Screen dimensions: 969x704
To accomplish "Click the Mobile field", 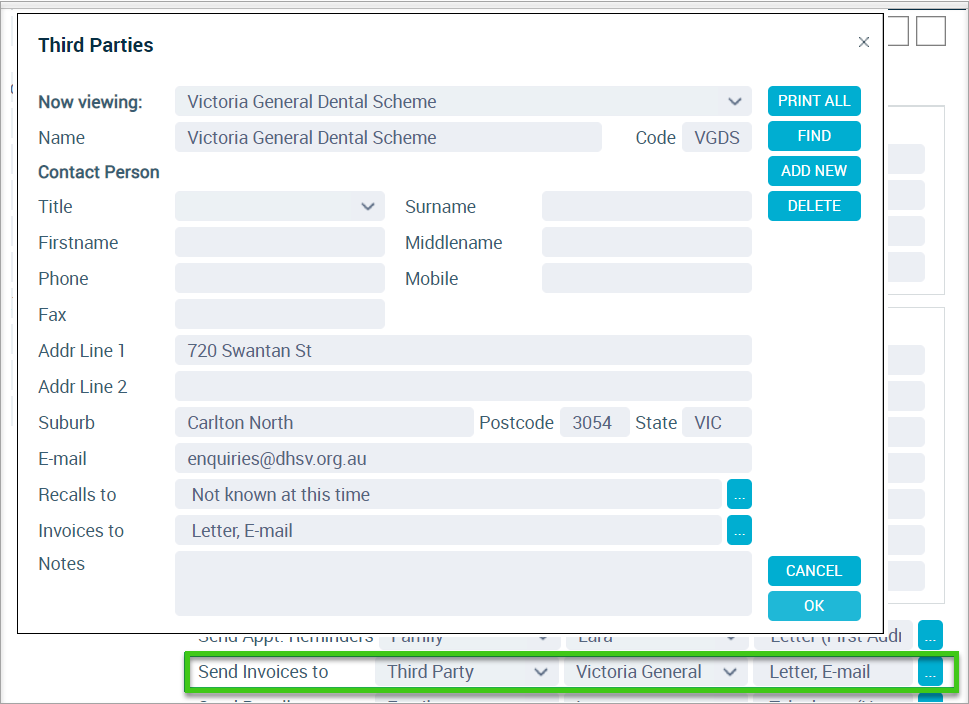I will (646, 278).
